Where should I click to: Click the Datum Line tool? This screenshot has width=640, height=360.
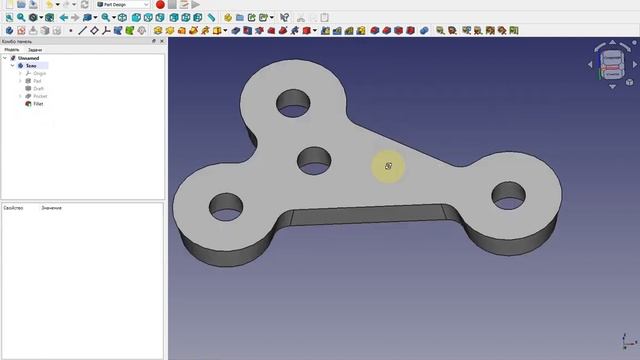(82, 31)
